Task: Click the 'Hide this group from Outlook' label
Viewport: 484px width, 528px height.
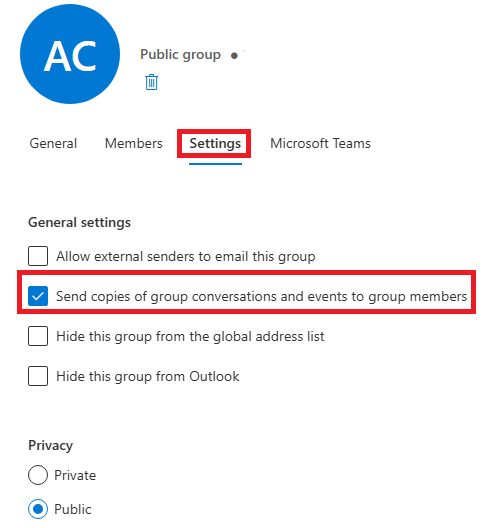Action: (x=148, y=376)
